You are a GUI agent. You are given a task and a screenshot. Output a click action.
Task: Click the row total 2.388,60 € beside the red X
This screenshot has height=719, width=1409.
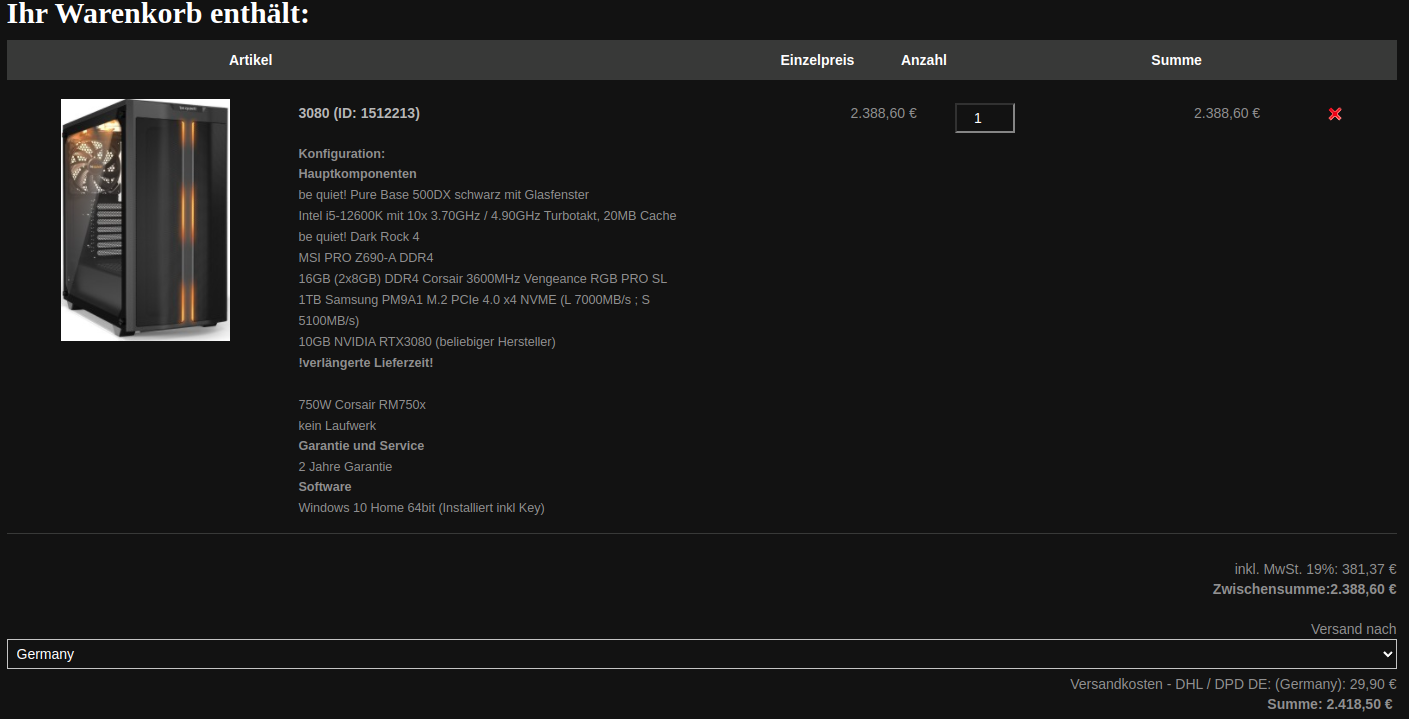(x=1227, y=113)
